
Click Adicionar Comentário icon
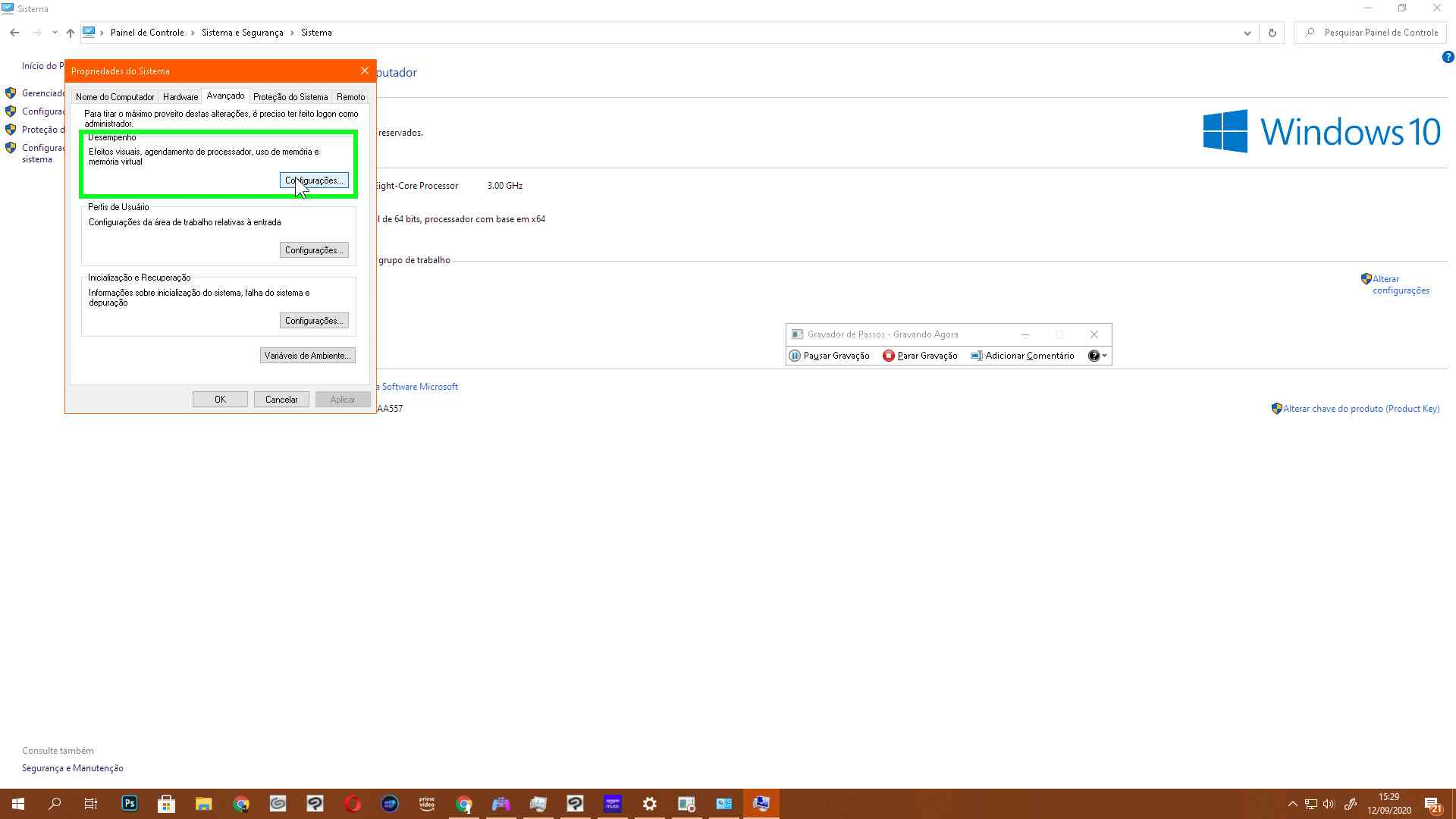pyautogui.click(x=977, y=356)
